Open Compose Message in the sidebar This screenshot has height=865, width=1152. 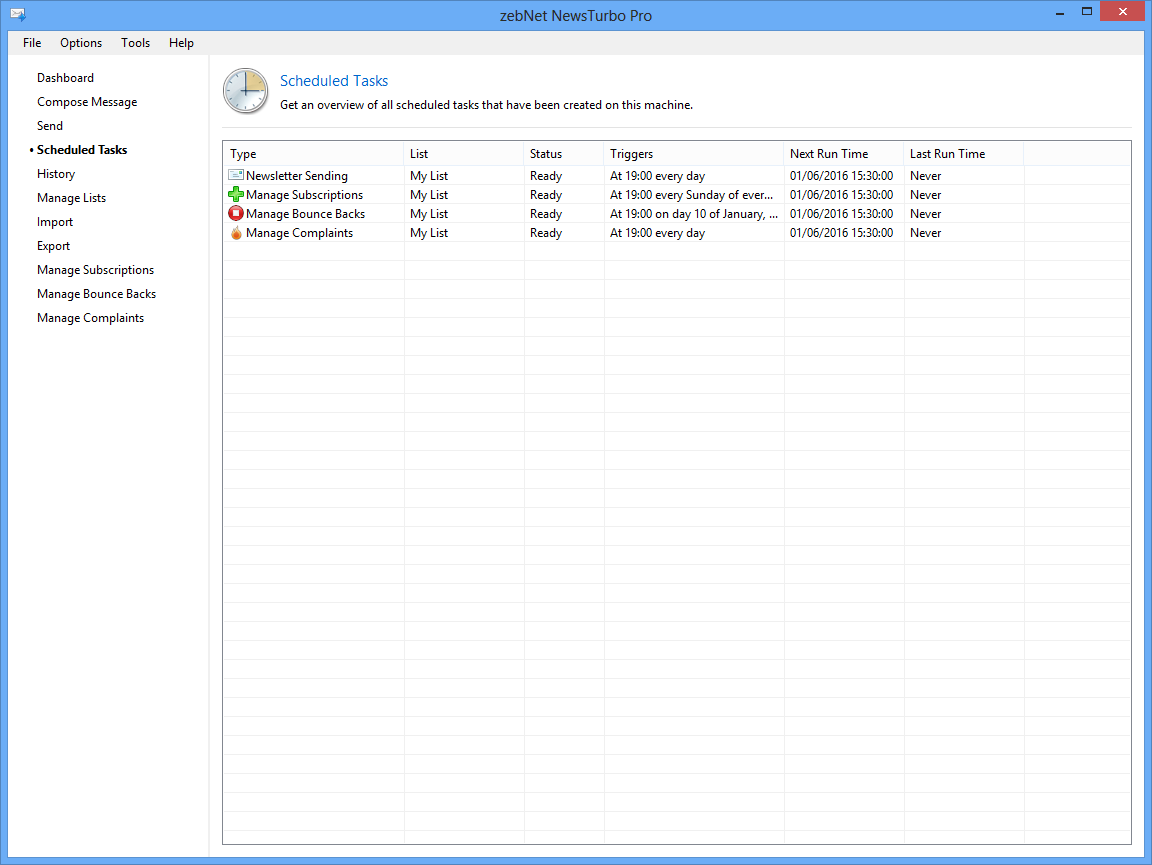[87, 102]
